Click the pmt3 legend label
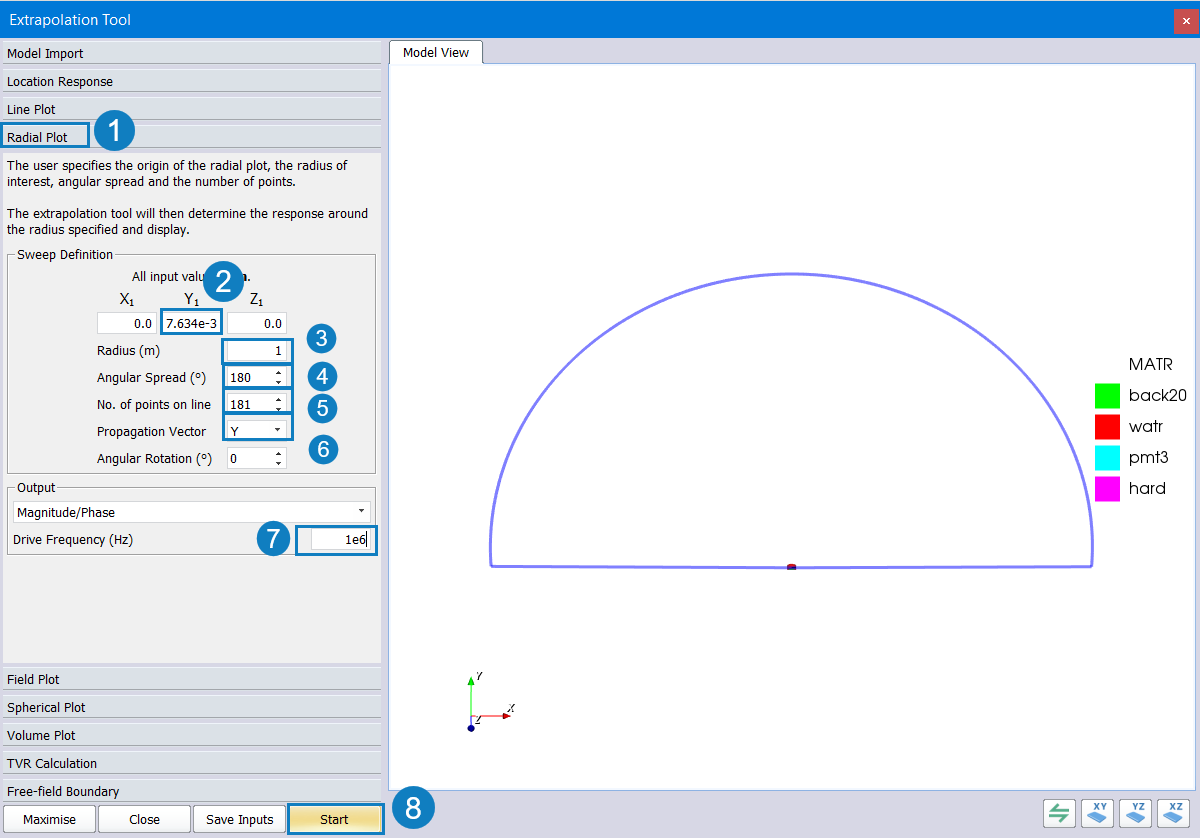 (x=1148, y=457)
